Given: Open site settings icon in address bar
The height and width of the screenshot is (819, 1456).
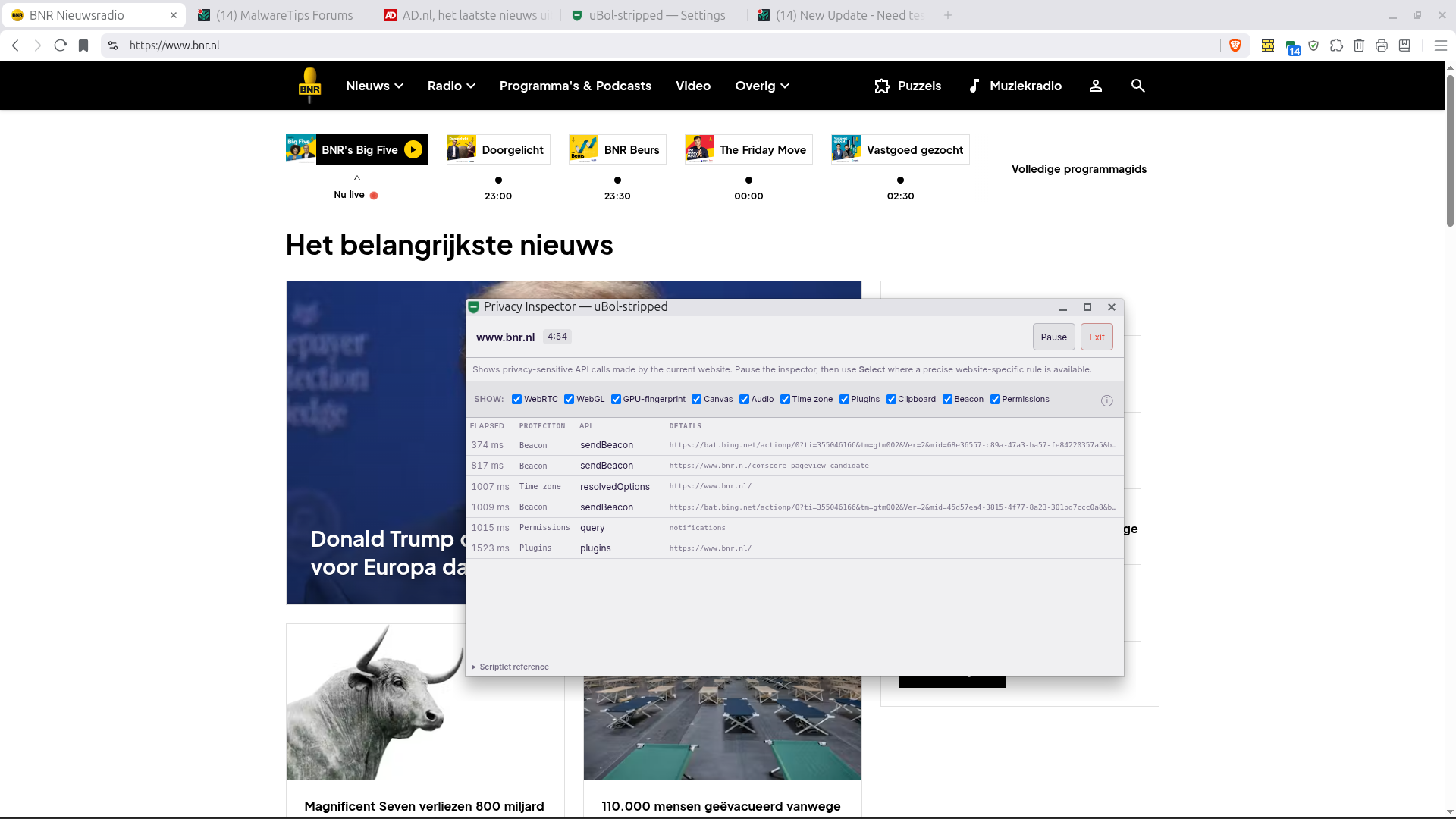Looking at the screenshot, I should [113, 45].
